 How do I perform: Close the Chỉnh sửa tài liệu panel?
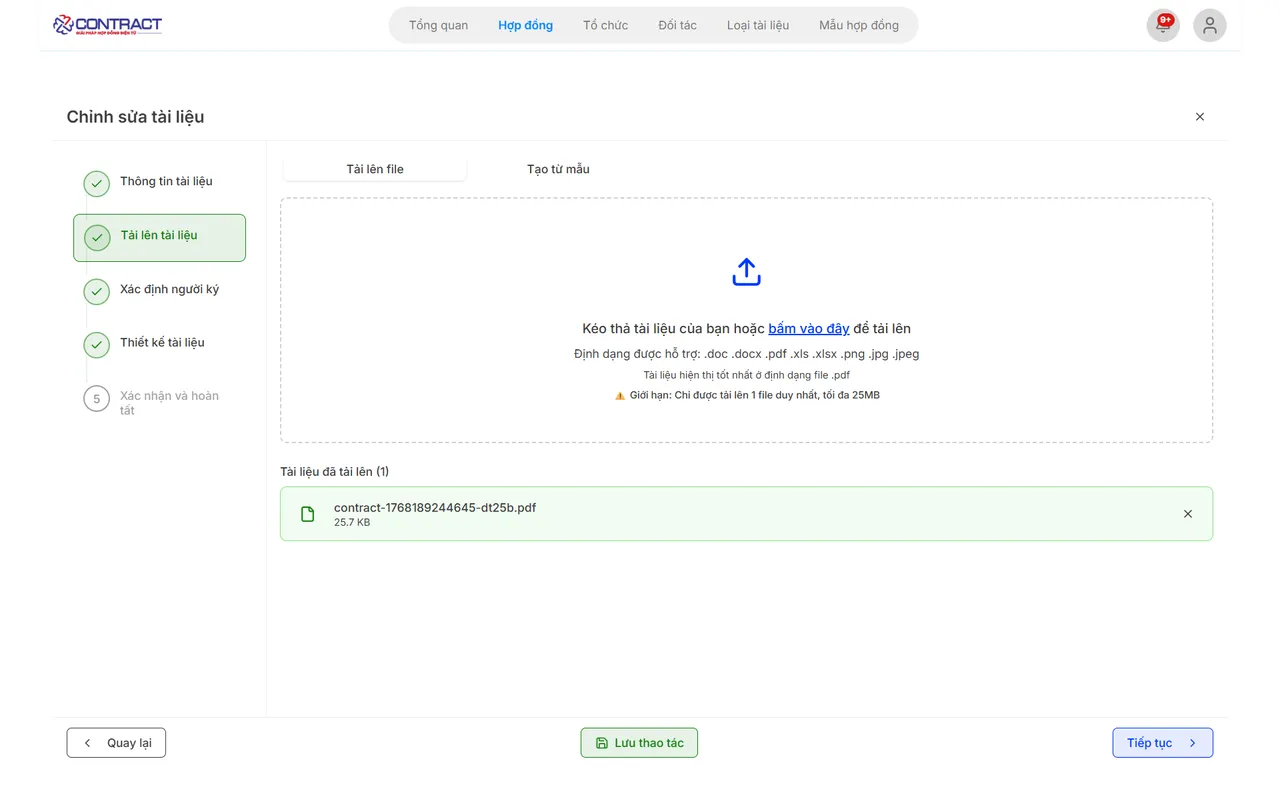coord(1199,117)
